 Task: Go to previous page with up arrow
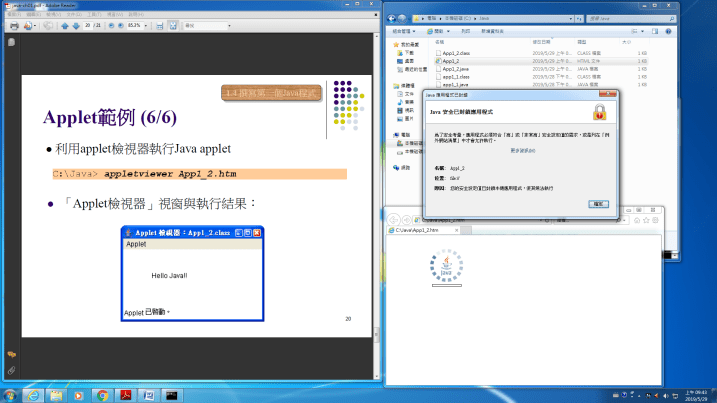point(64,25)
